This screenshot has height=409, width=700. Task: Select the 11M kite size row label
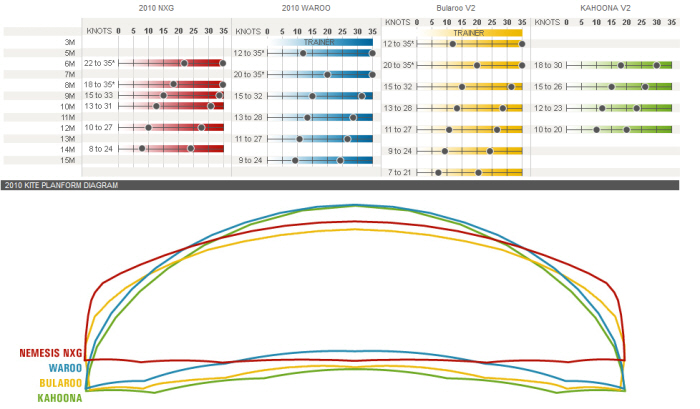[x=68, y=117]
